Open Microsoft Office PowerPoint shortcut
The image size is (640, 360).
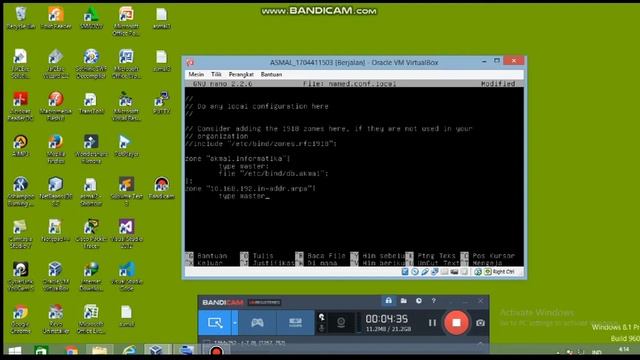click(x=127, y=22)
